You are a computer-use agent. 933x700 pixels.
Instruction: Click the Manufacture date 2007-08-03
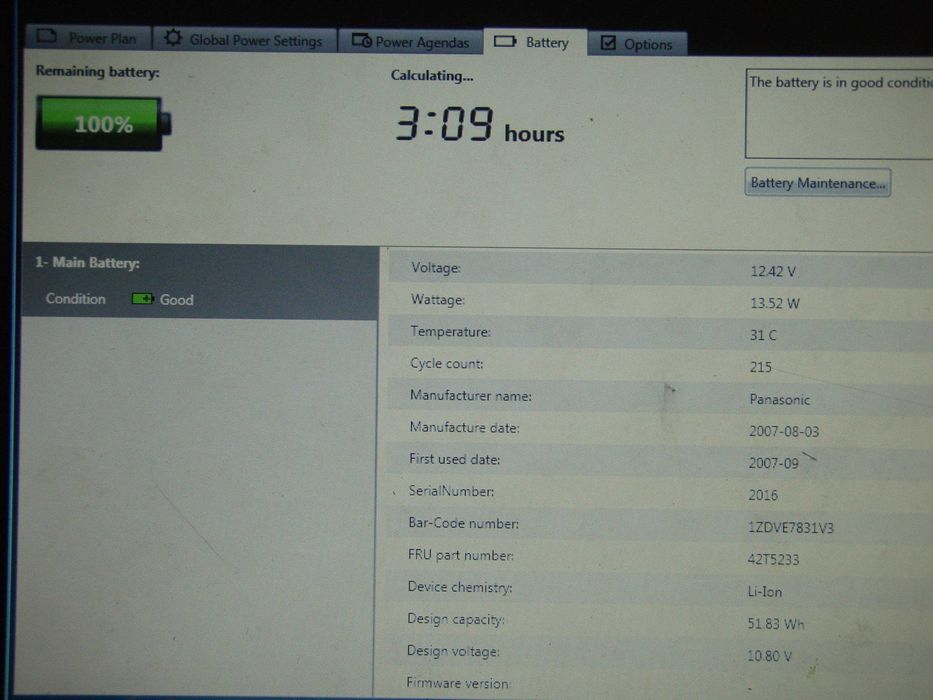click(x=784, y=431)
